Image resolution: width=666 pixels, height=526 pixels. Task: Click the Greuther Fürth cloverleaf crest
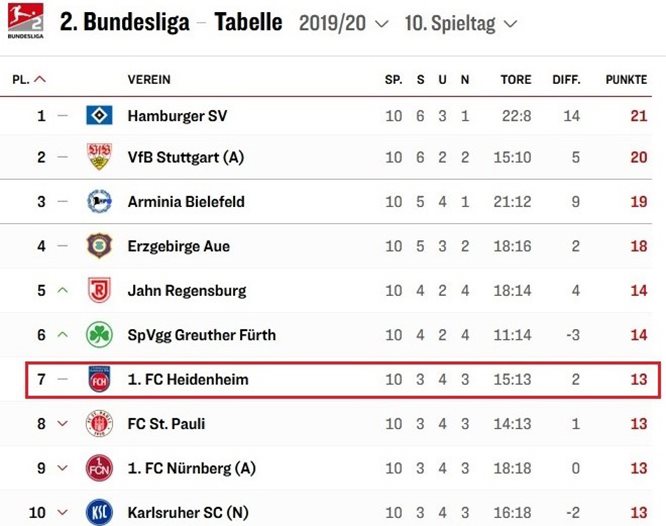coord(99,334)
